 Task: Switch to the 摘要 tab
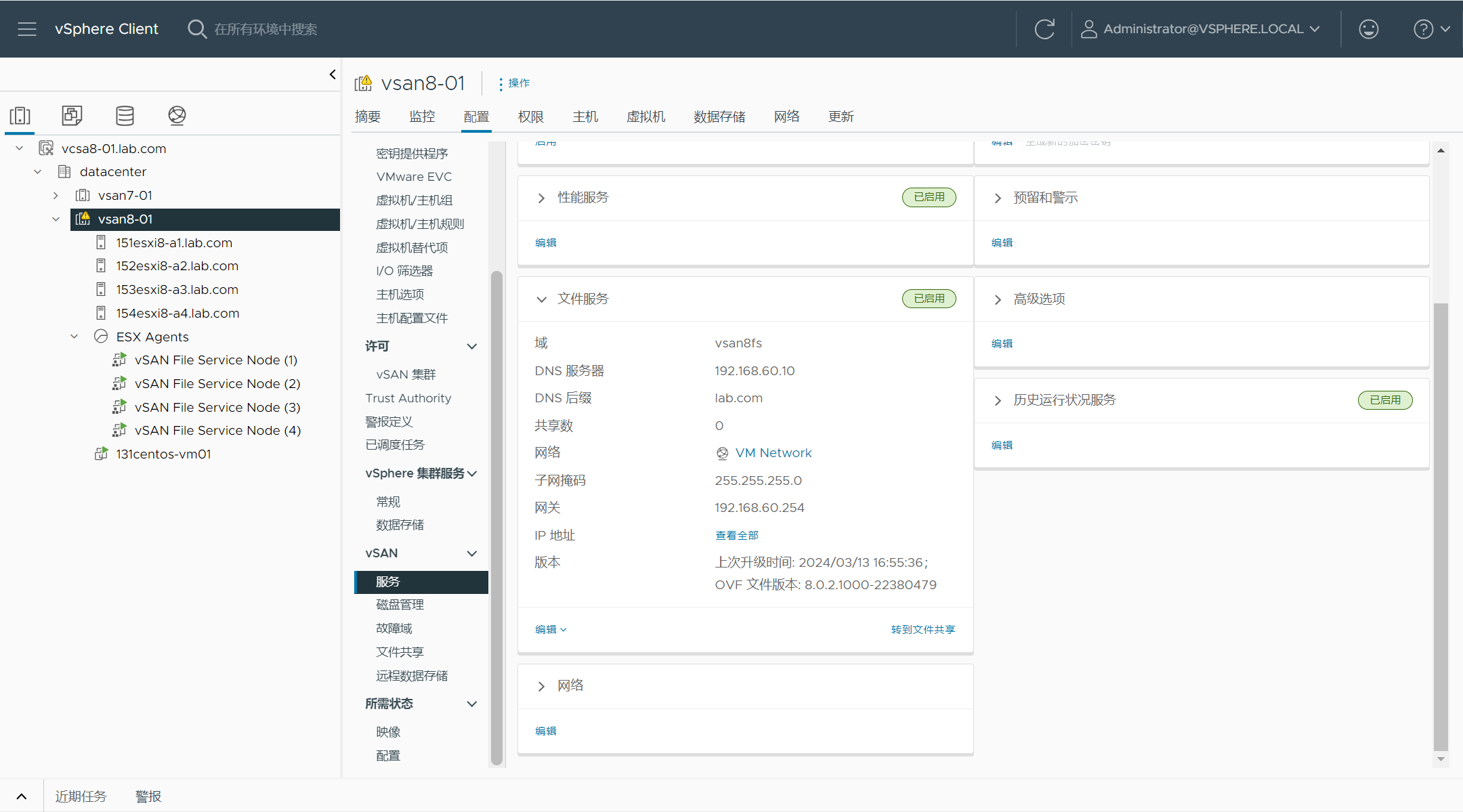point(368,116)
